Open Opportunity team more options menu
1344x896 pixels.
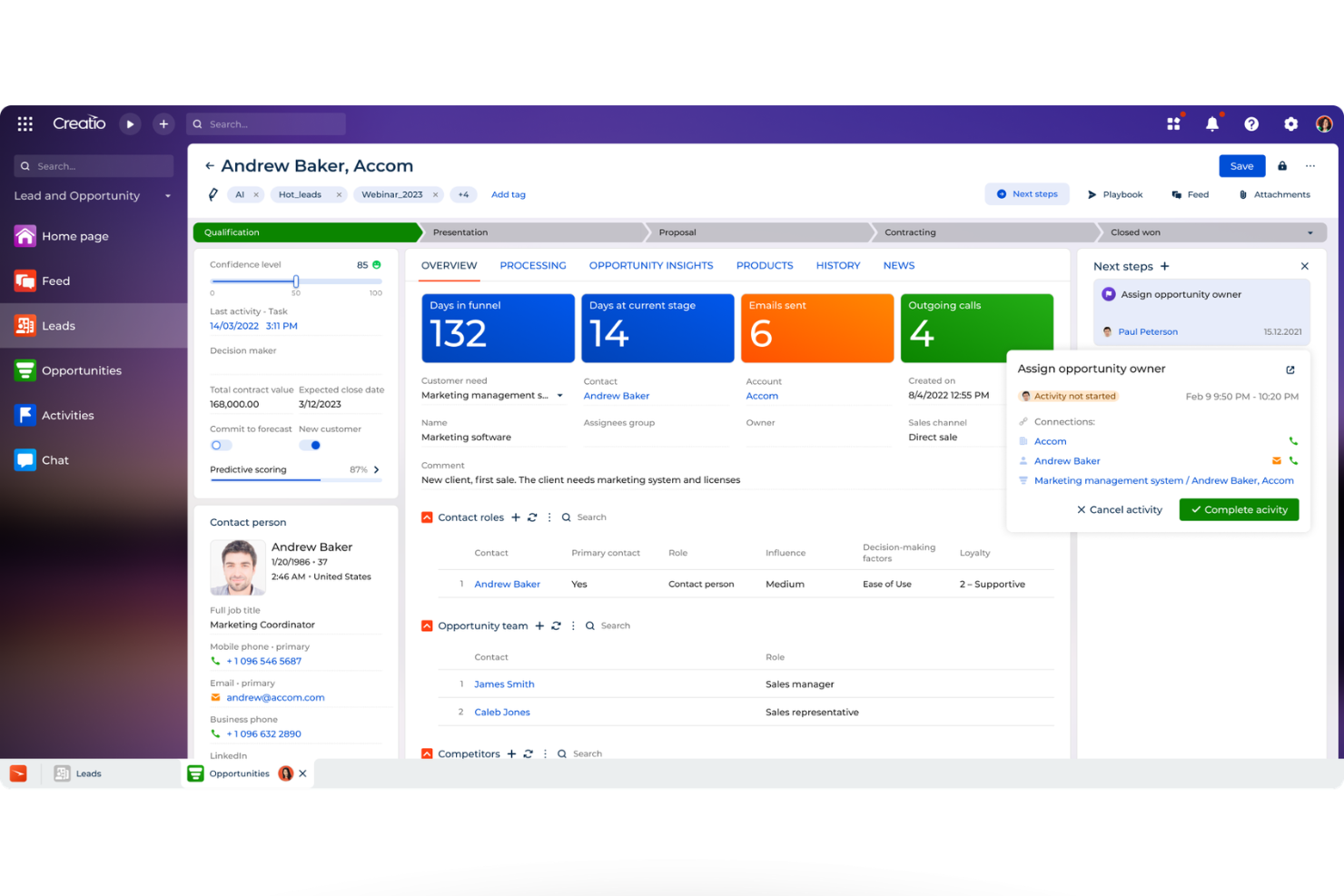[573, 625]
